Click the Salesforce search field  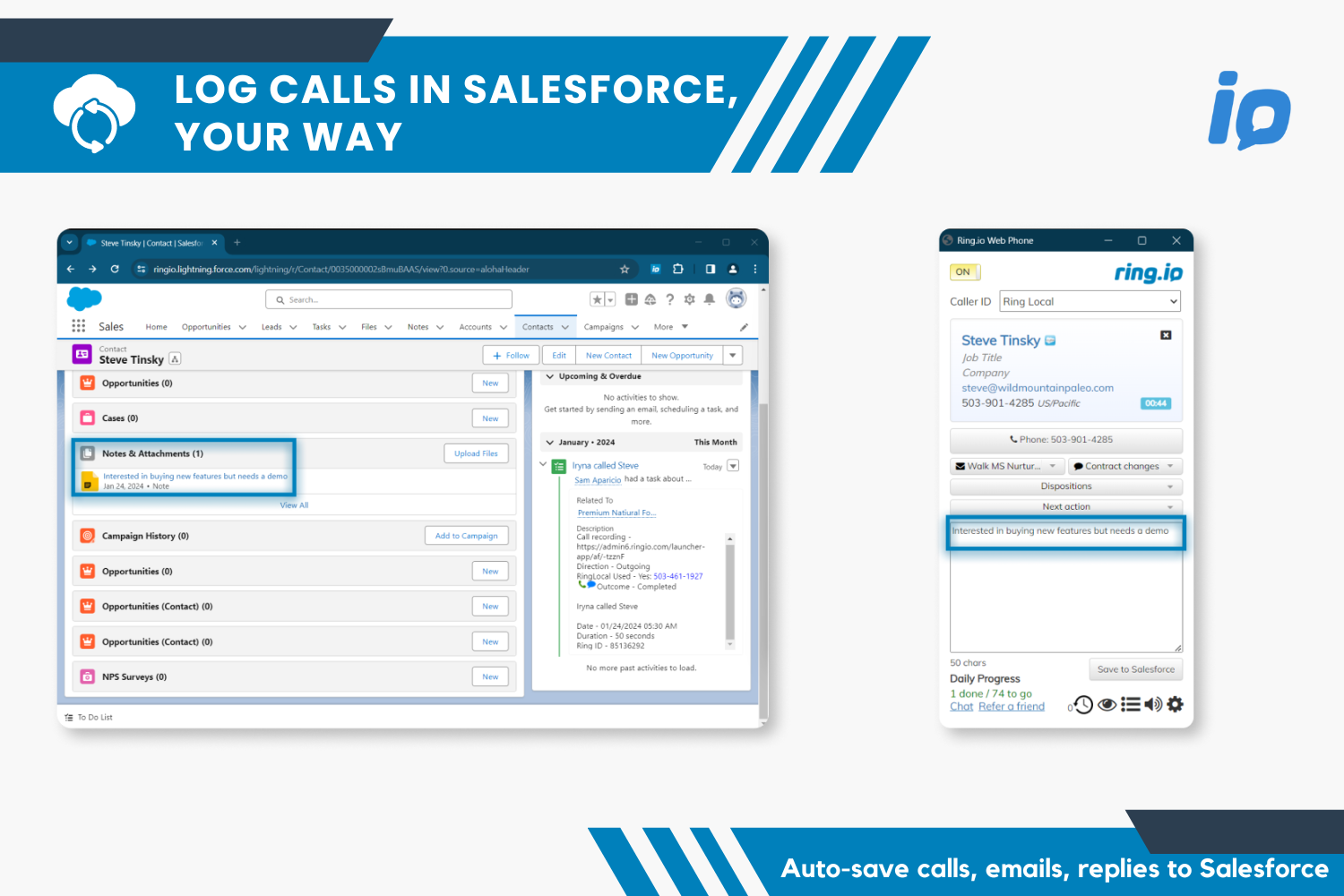coord(389,300)
